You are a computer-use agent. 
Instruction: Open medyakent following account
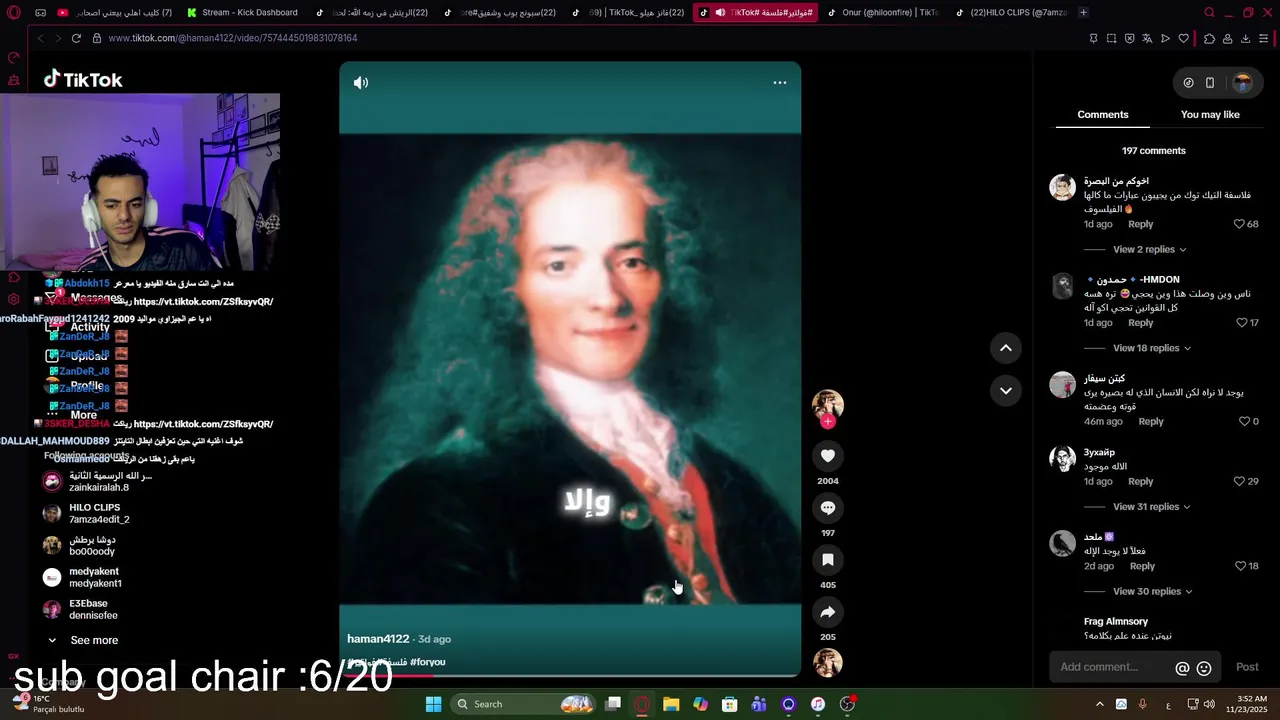point(82,578)
